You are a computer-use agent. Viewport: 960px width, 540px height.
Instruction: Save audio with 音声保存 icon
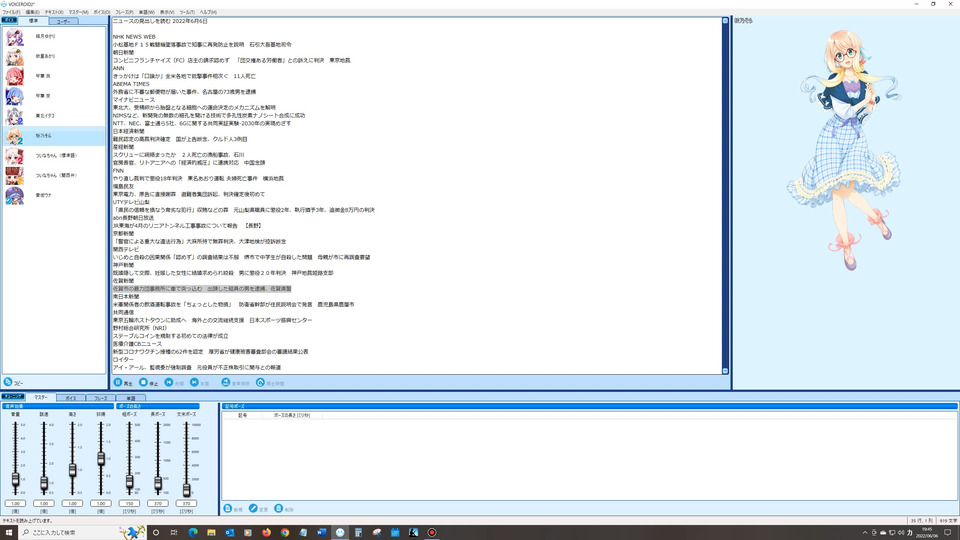click(226, 382)
